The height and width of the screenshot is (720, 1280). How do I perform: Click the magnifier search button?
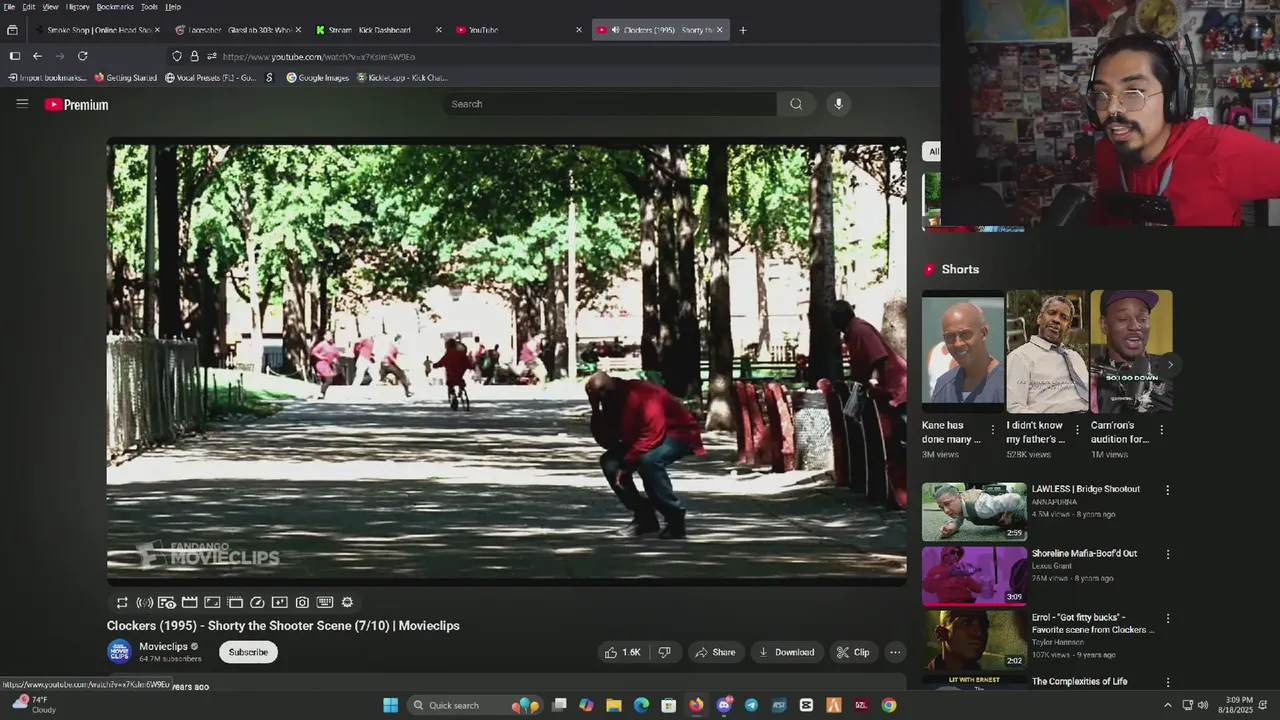(796, 104)
